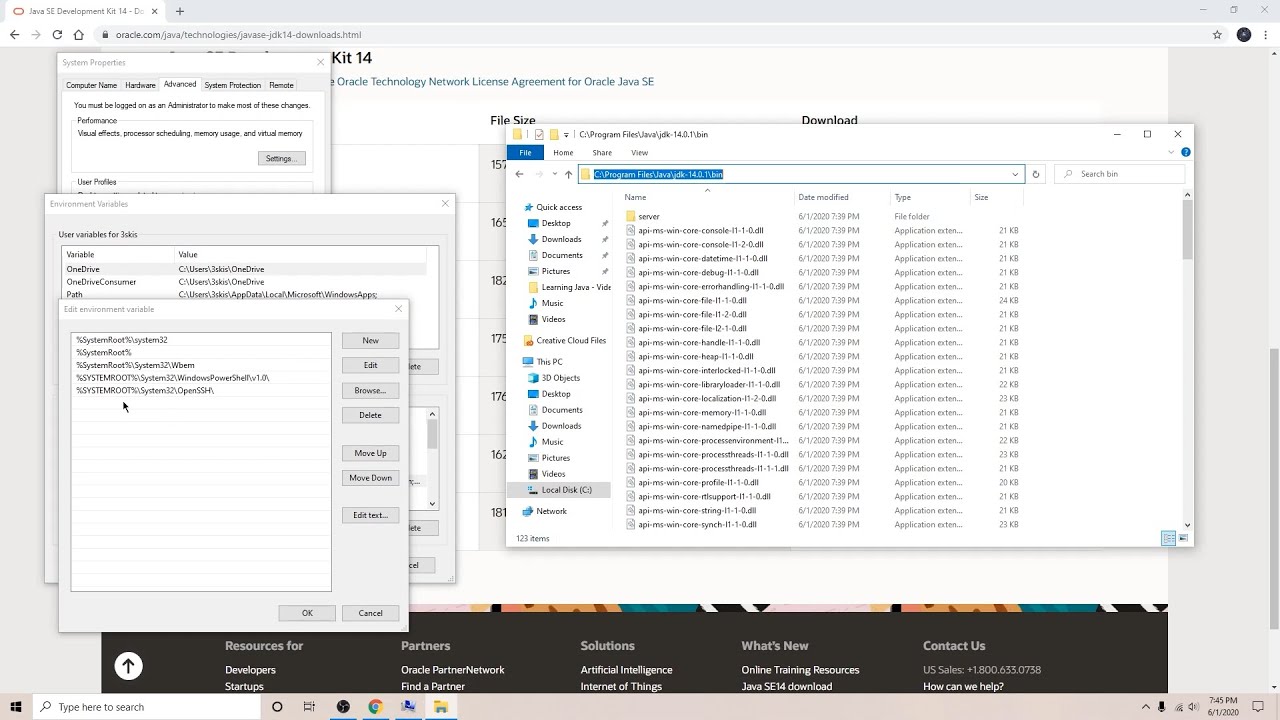This screenshot has width=1280, height=720.
Task: Click Edit text... button
Action: [370, 515]
